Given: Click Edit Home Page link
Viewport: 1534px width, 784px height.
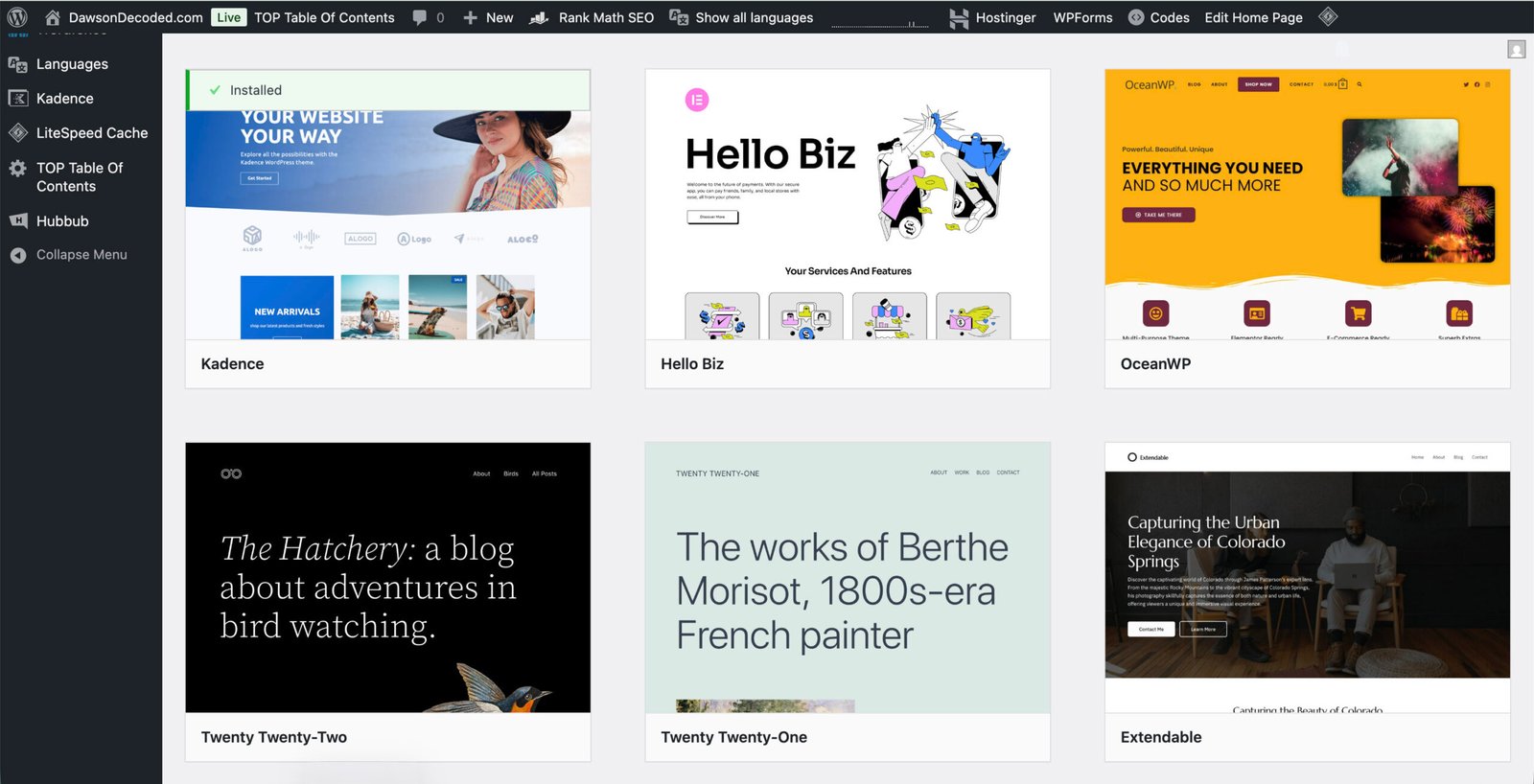Looking at the screenshot, I should [x=1253, y=17].
